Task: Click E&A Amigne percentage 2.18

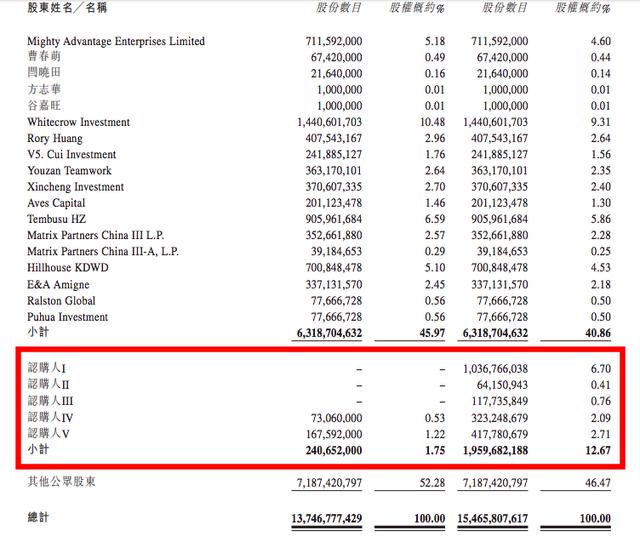Action: (601, 284)
